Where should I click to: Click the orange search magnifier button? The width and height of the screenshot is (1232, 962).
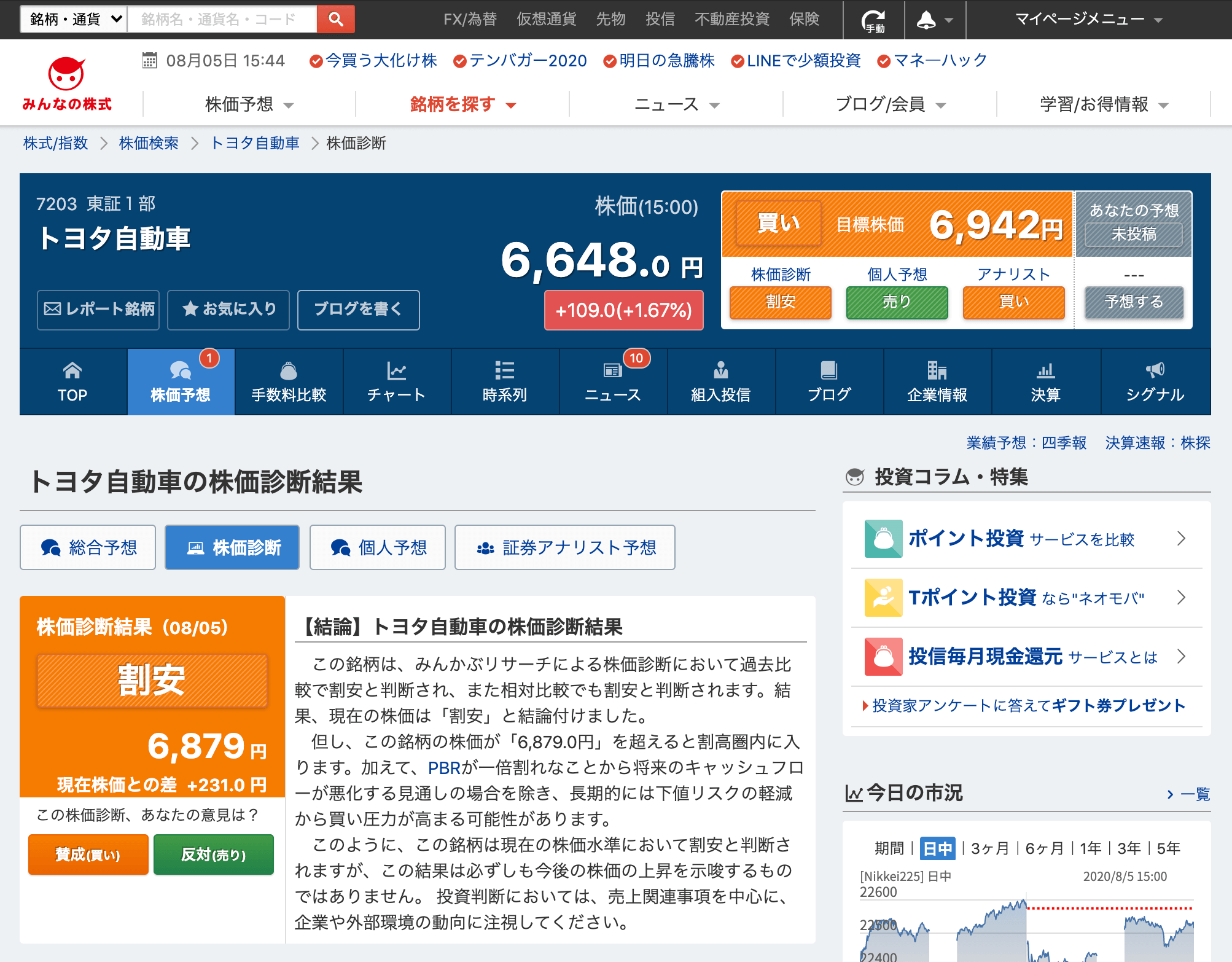[335, 19]
